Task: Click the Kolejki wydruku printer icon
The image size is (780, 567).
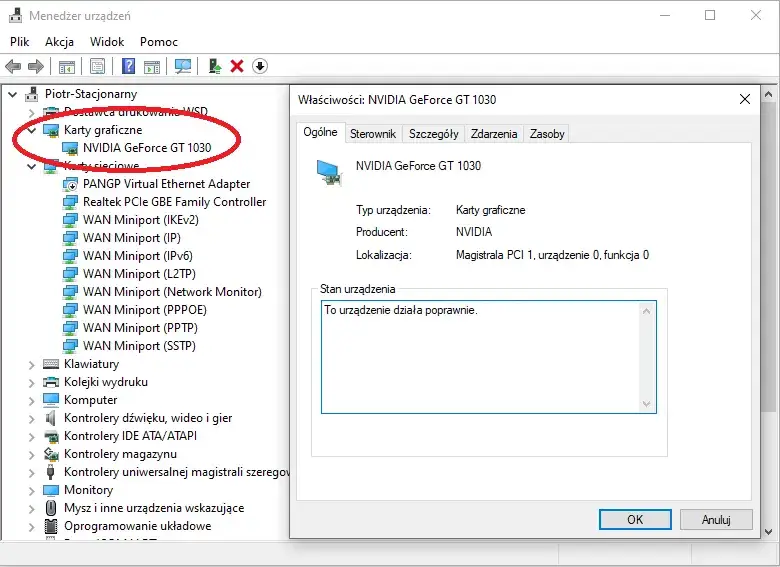Action: point(51,382)
